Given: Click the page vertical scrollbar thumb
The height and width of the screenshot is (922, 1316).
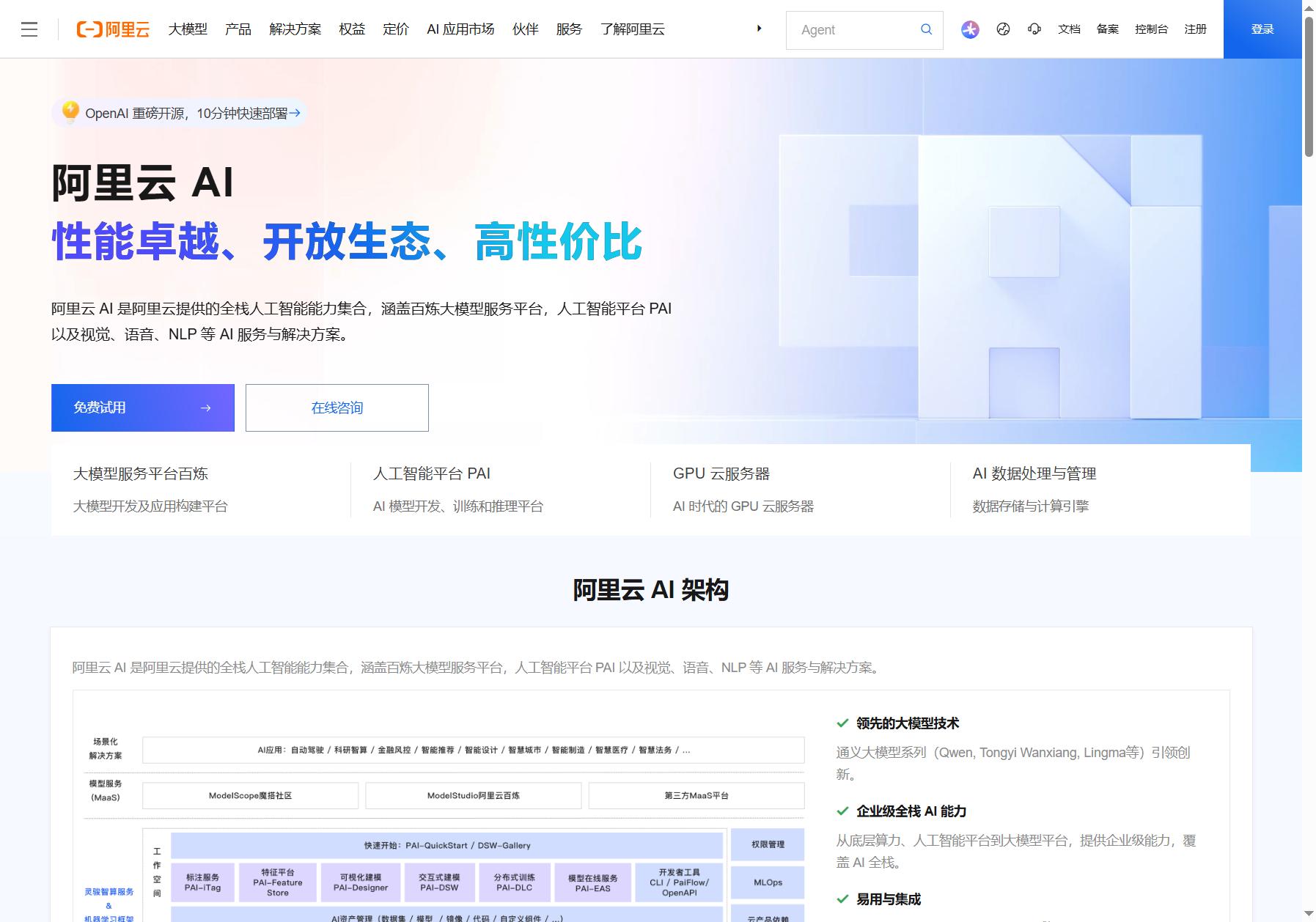Looking at the screenshot, I should tap(1309, 85).
